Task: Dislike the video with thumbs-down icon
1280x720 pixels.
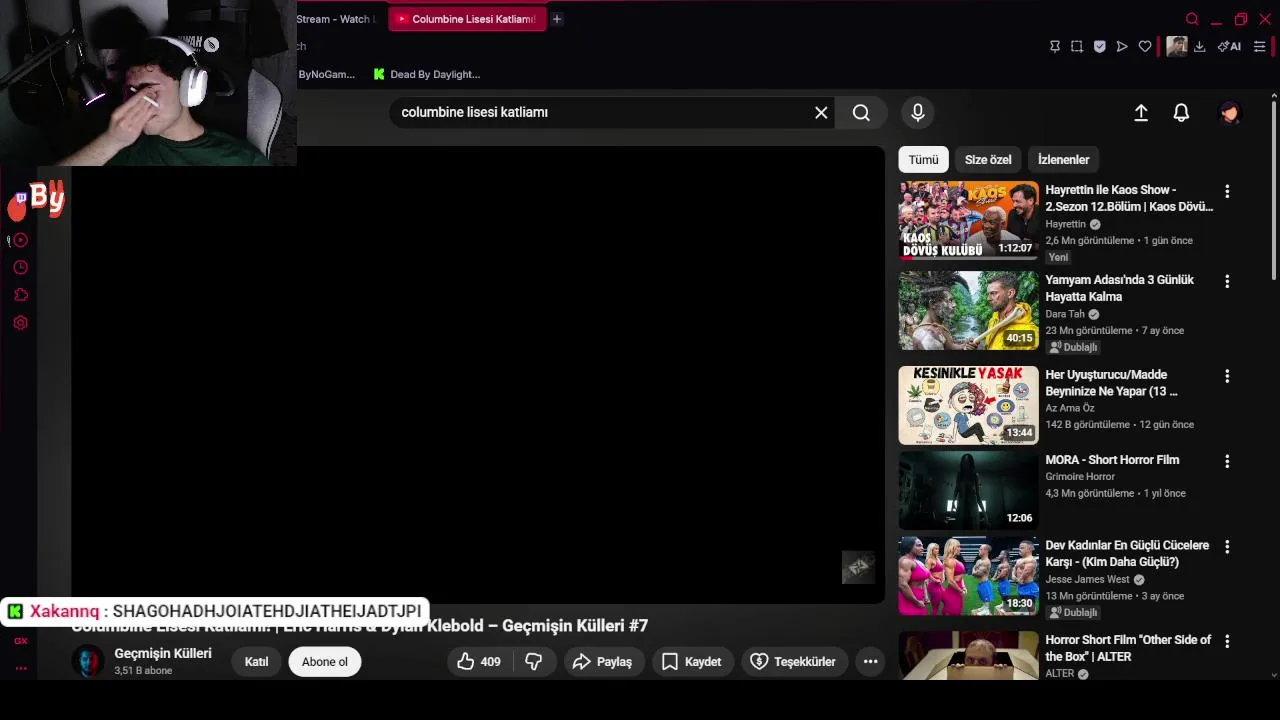Action: pyautogui.click(x=534, y=662)
